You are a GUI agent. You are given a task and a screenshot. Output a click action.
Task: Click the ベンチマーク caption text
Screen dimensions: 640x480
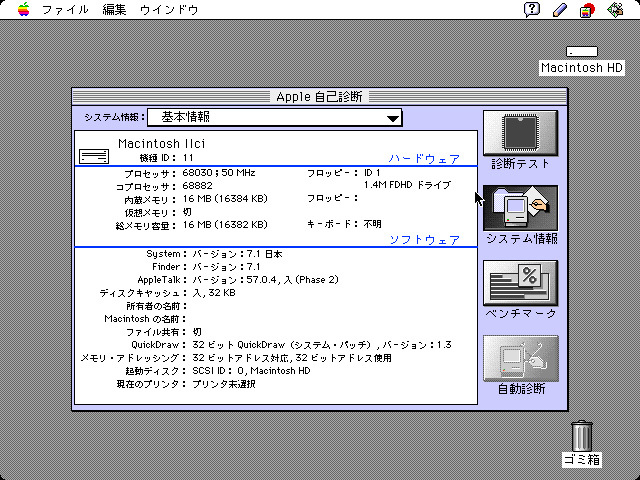pyautogui.click(x=521, y=313)
